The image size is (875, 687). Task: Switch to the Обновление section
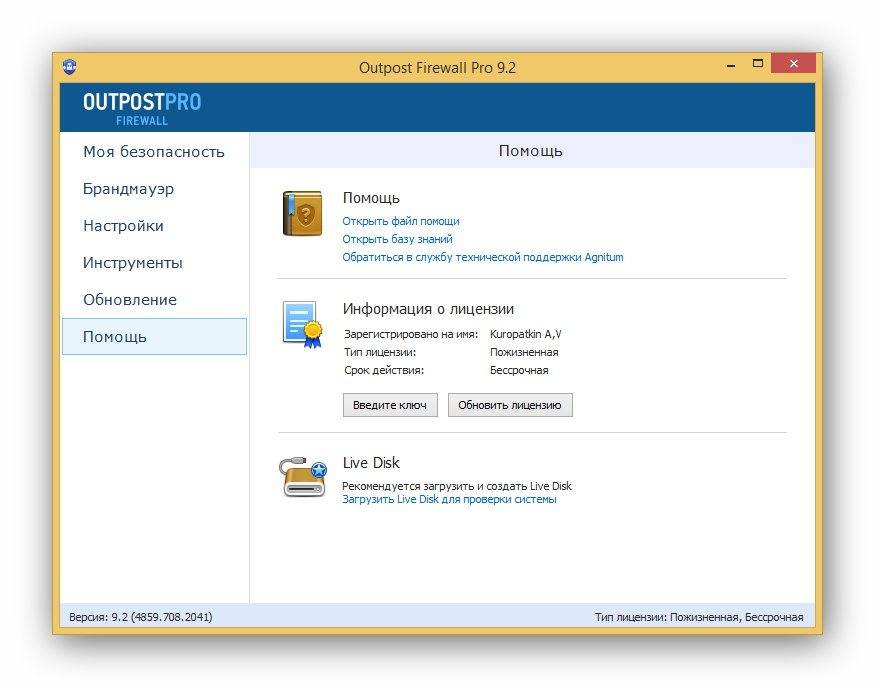pyautogui.click(x=130, y=300)
